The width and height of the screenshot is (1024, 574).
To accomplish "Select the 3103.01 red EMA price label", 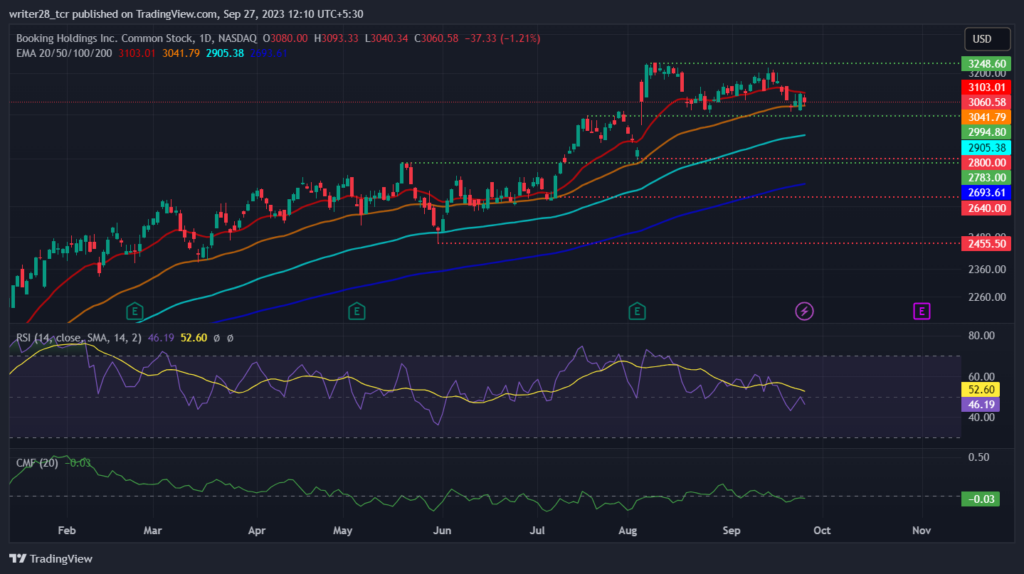I will click(x=986, y=87).
